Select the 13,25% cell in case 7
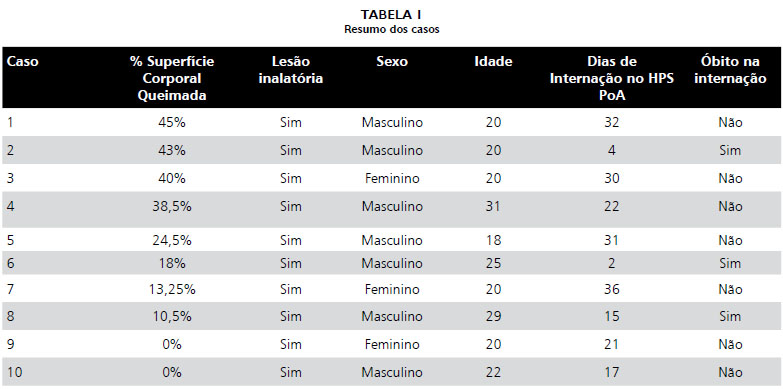 (172, 290)
